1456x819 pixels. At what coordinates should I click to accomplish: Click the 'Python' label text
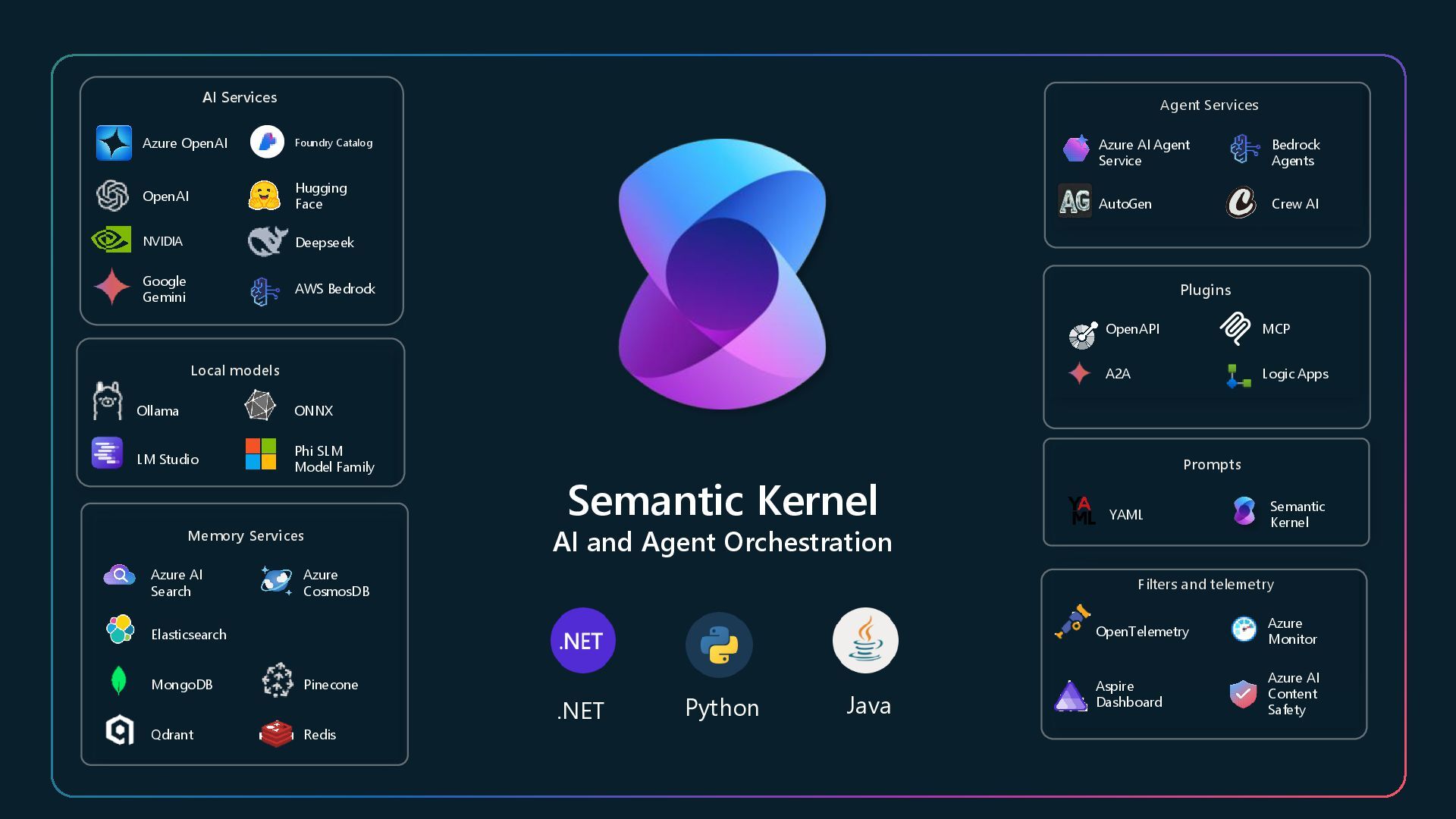click(x=722, y=708)
